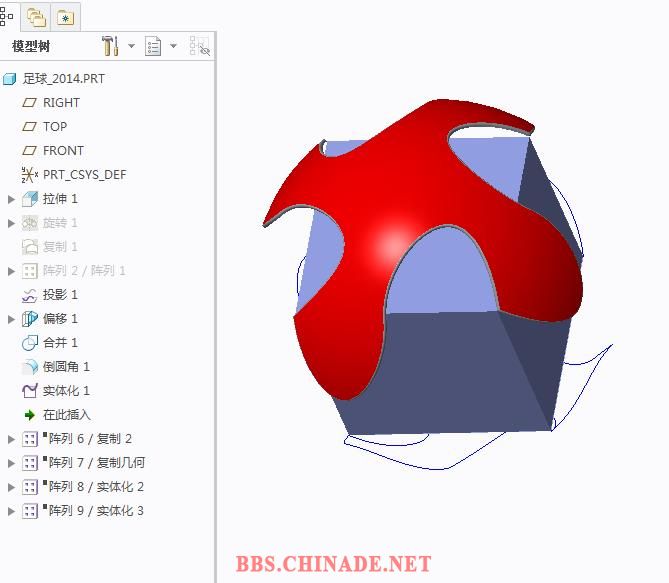Expand the 阵列 6 / 复制 2 pattern
The height and width of the screenshot is (583, 669).
click(12, 439)
